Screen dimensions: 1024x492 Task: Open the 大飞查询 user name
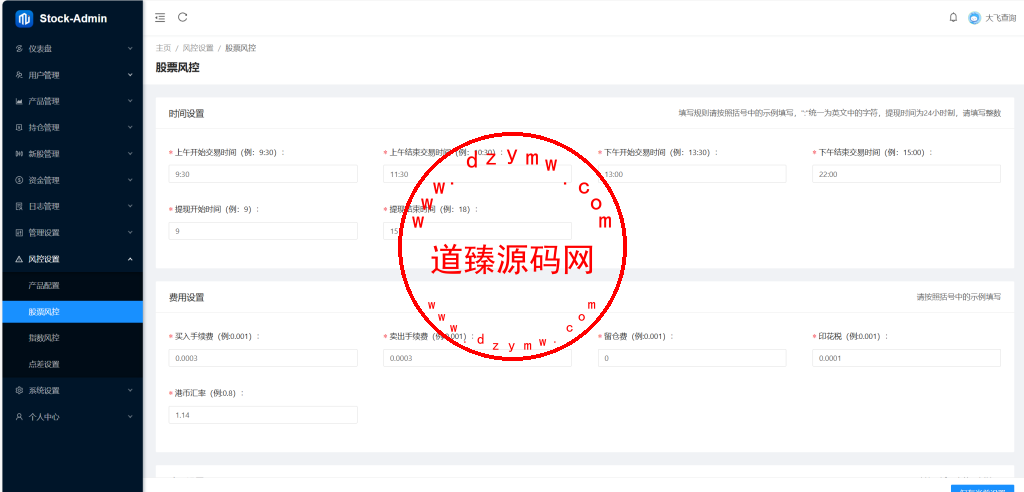coord(1000,18)
